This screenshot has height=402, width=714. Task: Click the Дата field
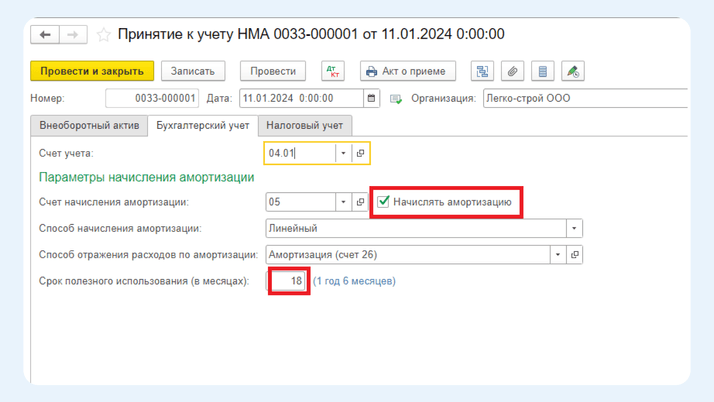click(301, 98)
